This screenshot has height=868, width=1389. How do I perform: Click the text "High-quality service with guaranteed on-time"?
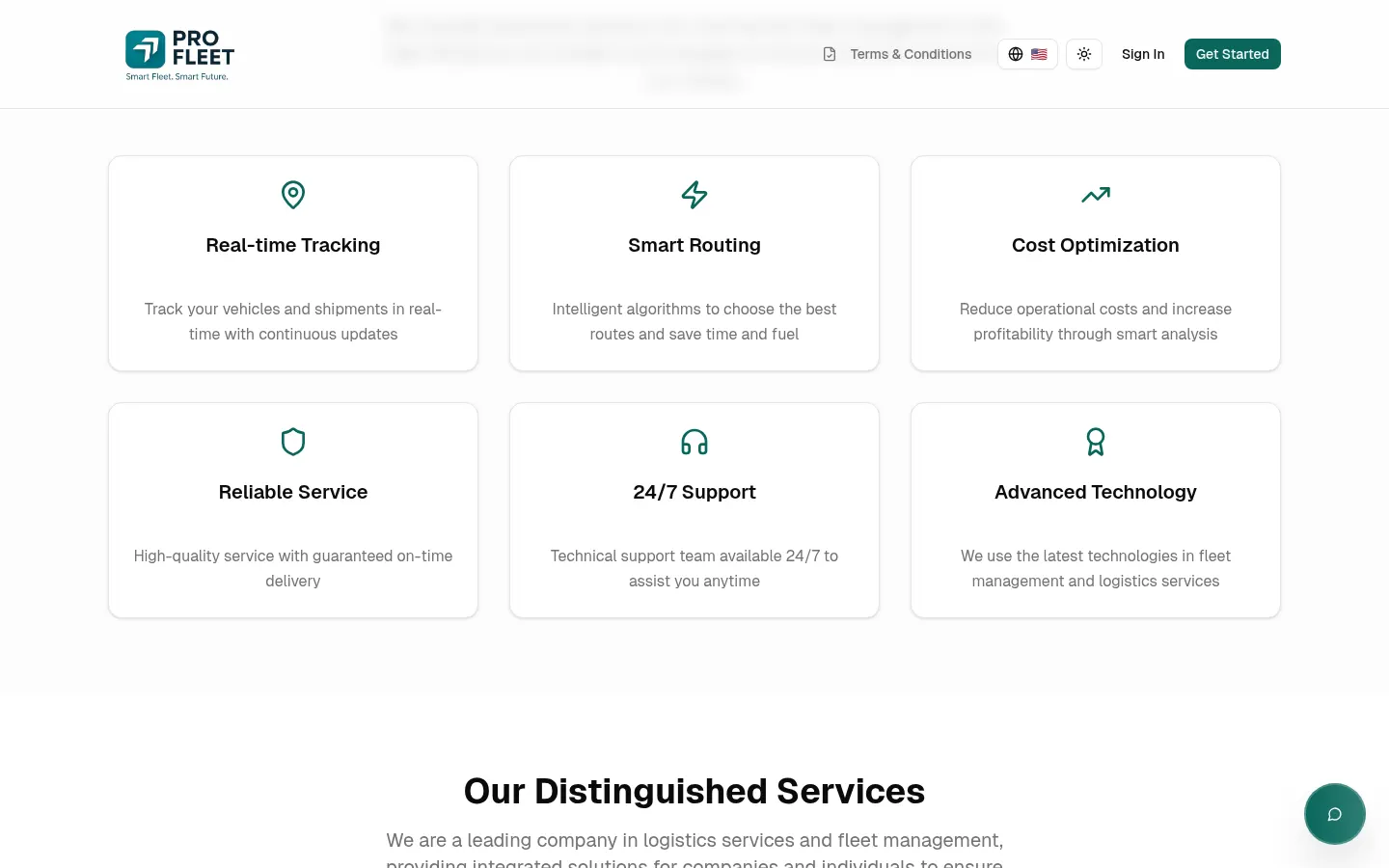(x=293, y=556)
